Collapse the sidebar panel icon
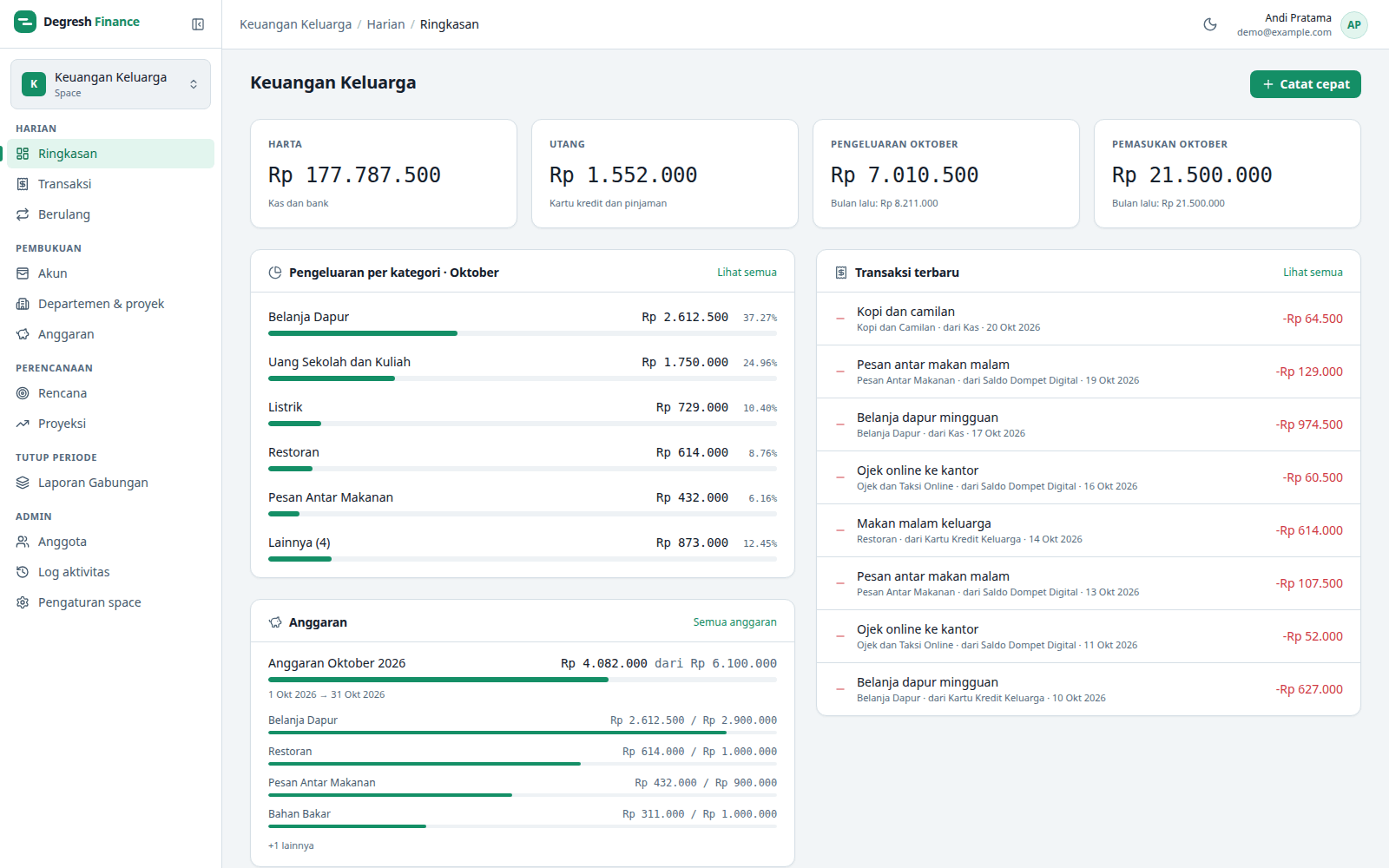The height and width of the screenshot is (868, 1389). 198,24
